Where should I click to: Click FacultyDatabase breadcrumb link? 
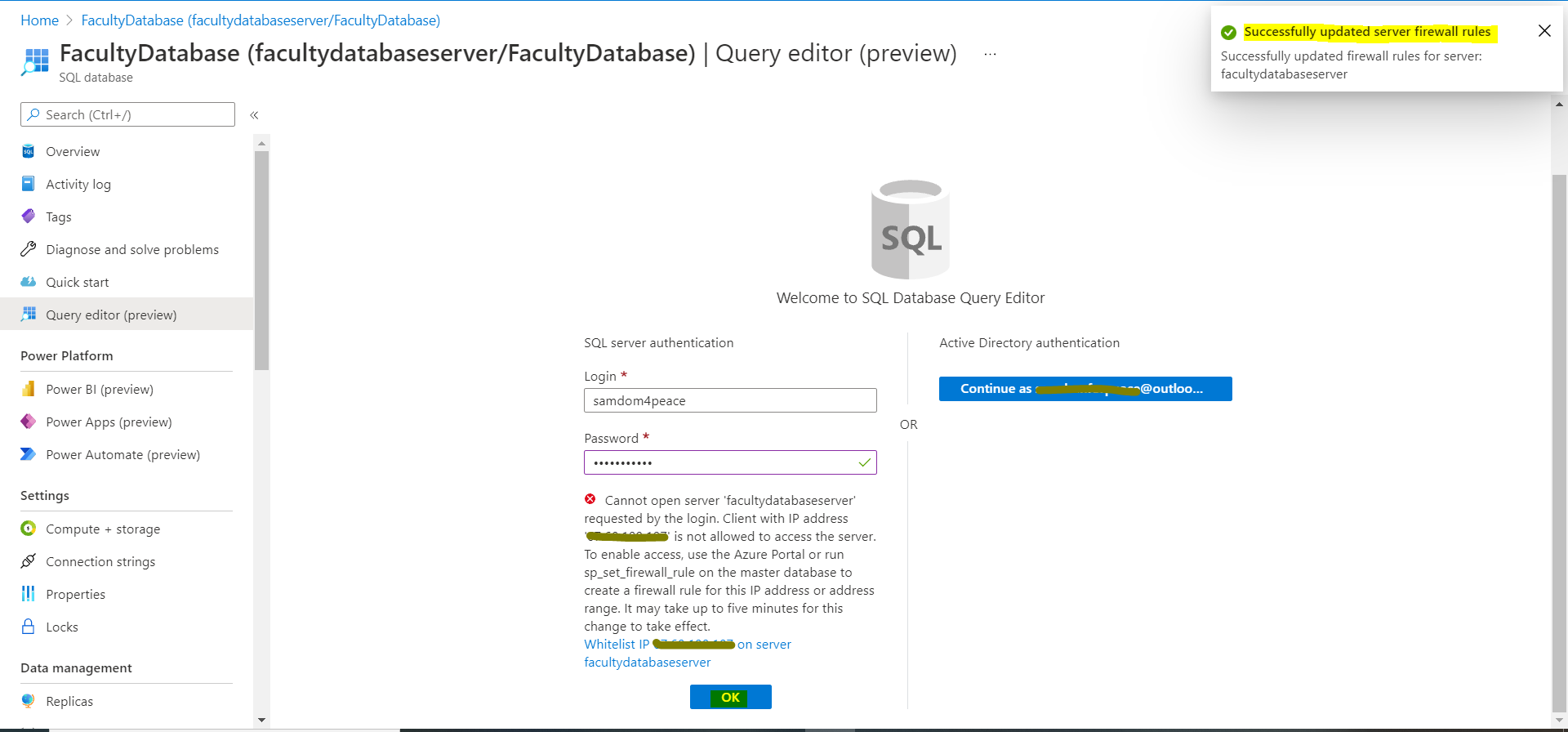click(x=261, y=20)
